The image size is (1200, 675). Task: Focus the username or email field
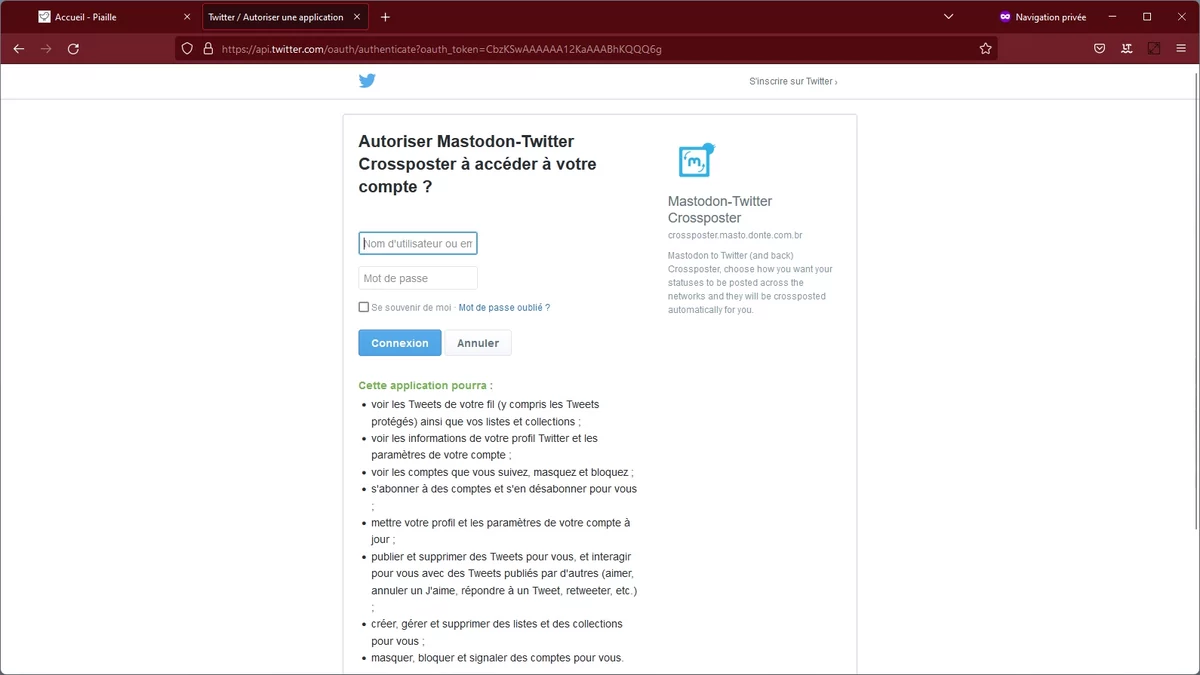pos(418,243)
